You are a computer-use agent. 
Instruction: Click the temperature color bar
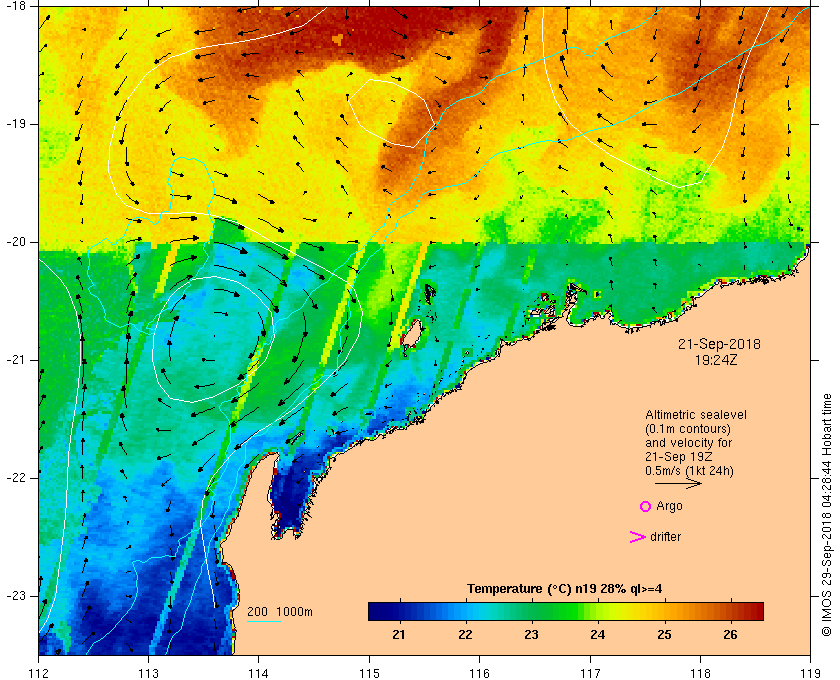pyautogui.click(x=566, y=611)
